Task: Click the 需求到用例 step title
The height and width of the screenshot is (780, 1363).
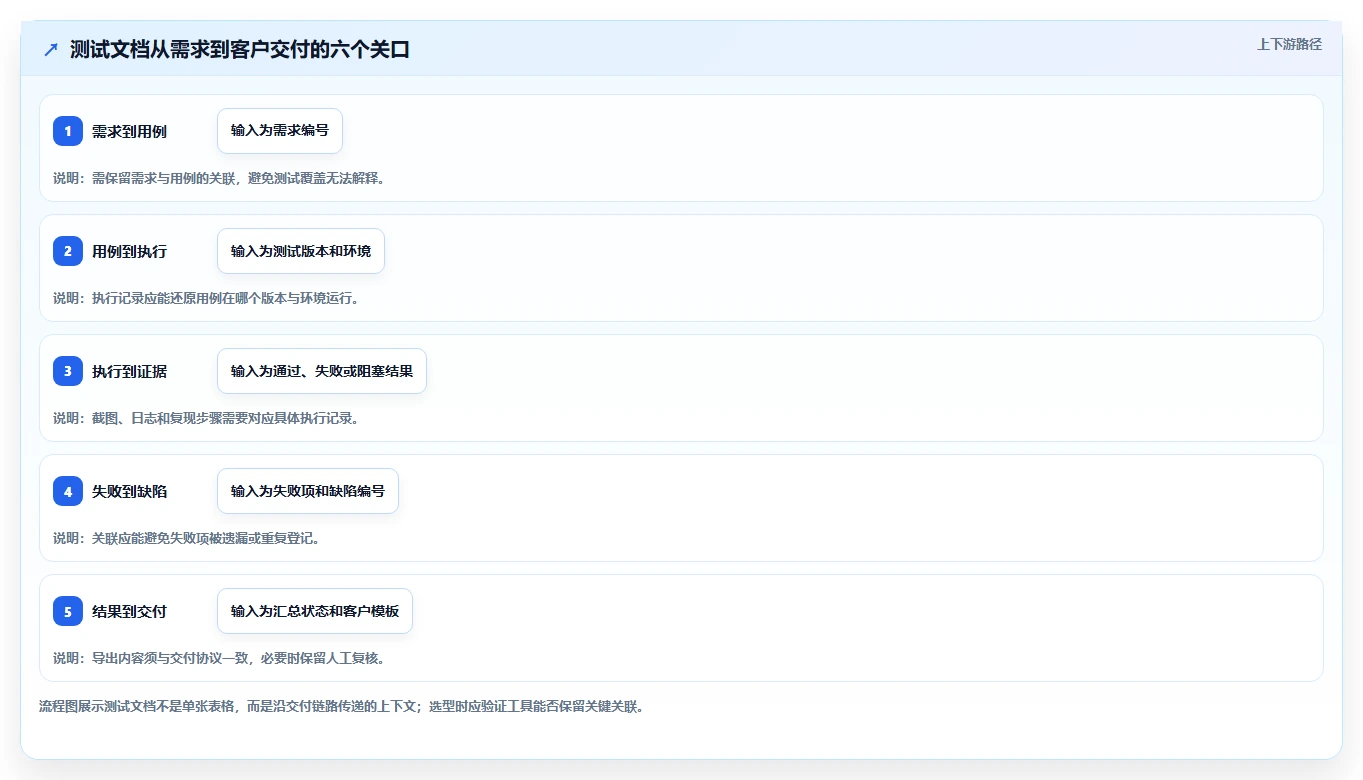Action: pos(129,131)
